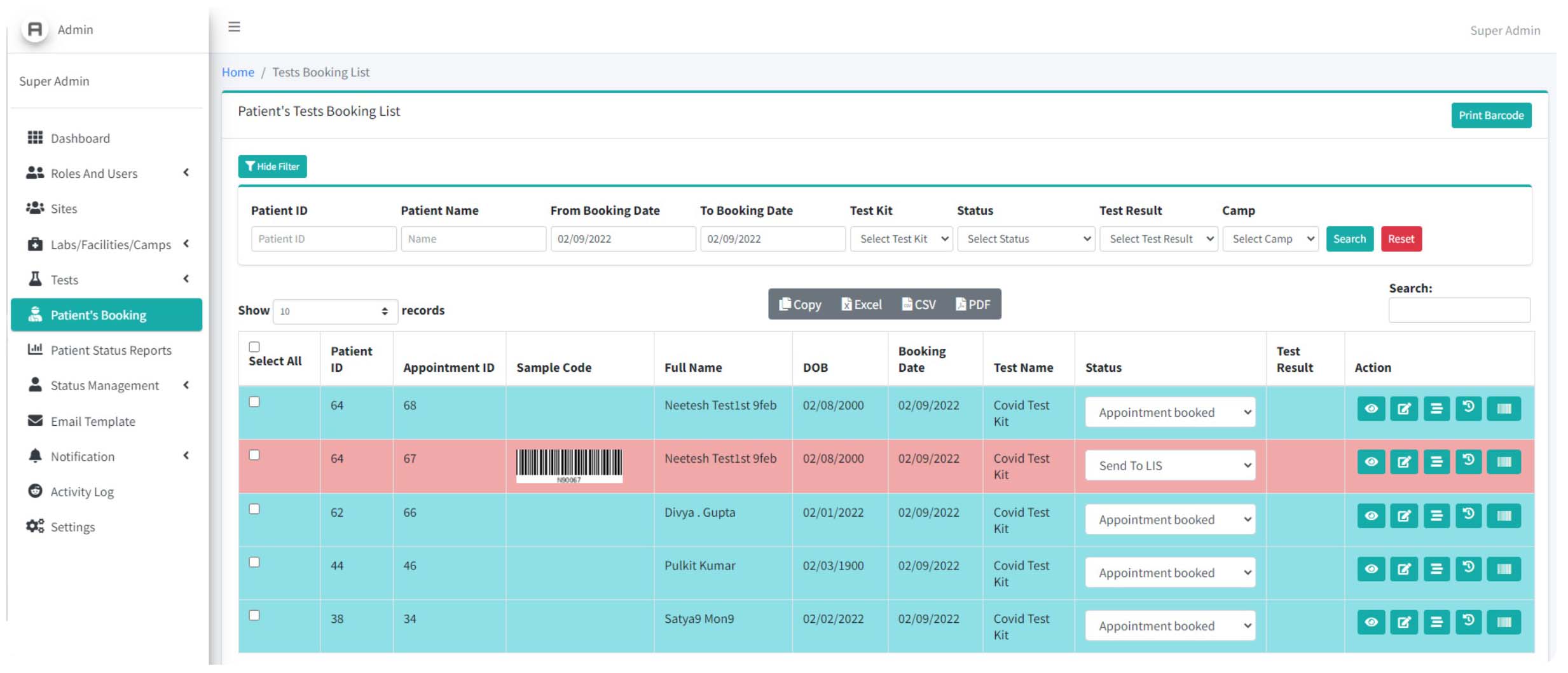View Satya9 Mon9's booking details
Image resolution: width=1568 pixels, height=673 pixels.
[x=1371, y=622]
